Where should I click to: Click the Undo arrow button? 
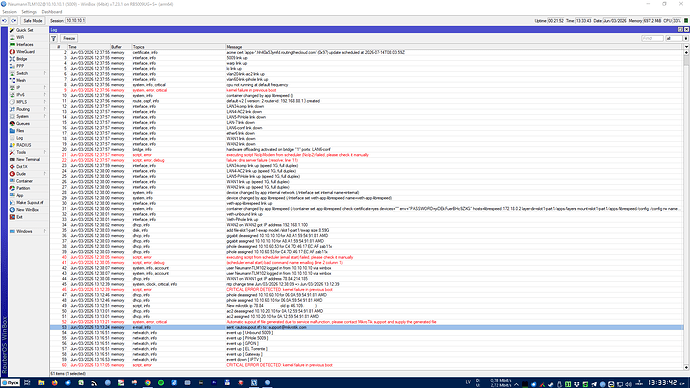[x=4, y=21]
